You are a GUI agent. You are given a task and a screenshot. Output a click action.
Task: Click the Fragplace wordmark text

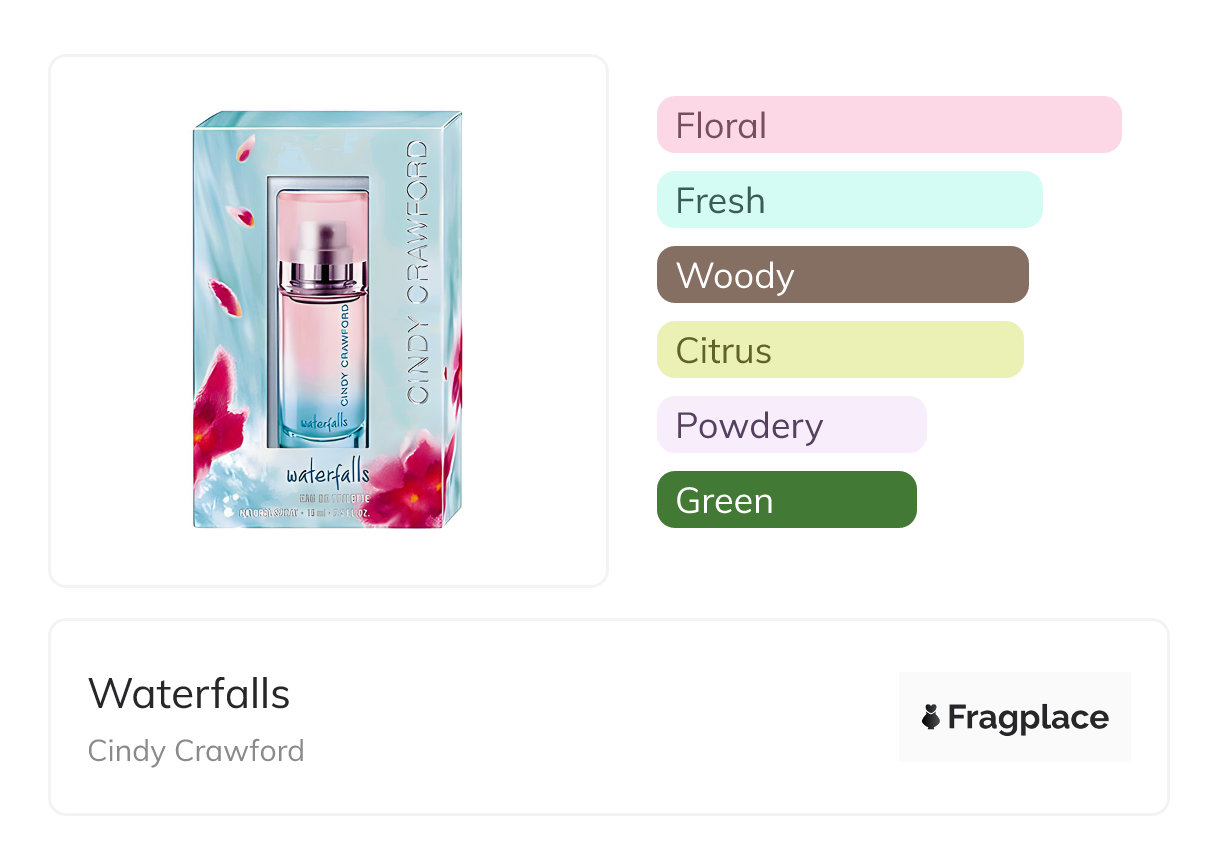tap(1028, 717)
